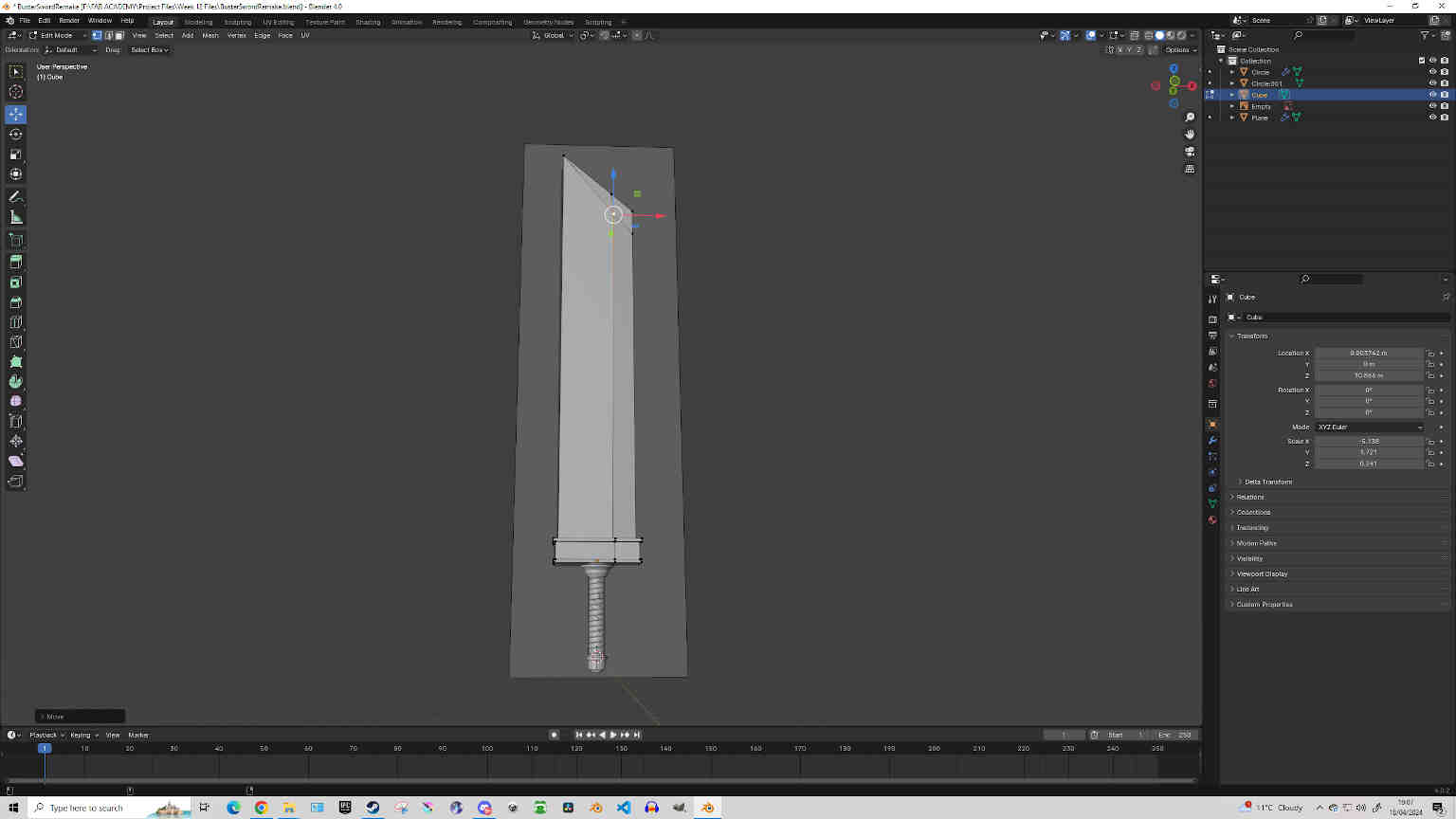The width and height of the screenshot is (1456, 819).
Task: Open the Vertex menu in viewport header
Action: click(x=236, y=35)
